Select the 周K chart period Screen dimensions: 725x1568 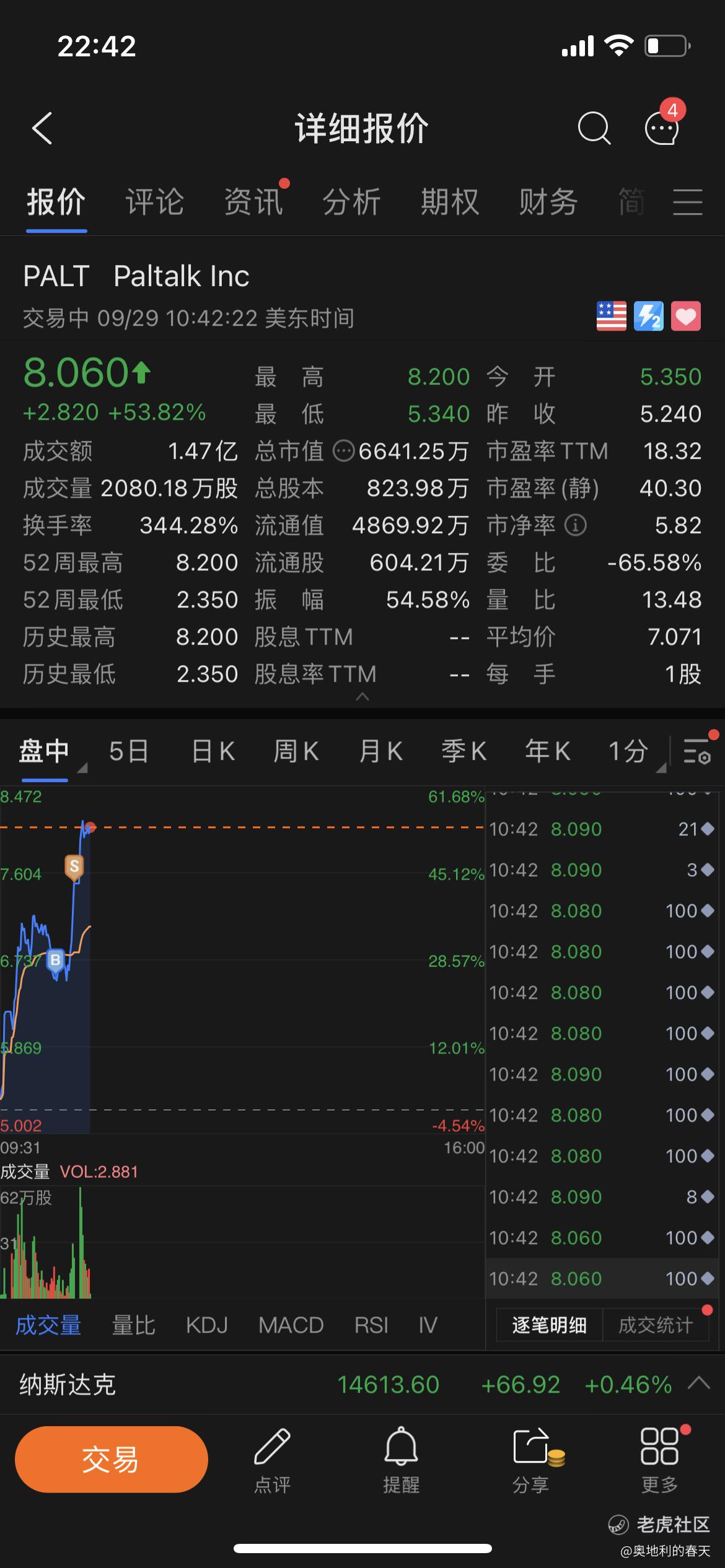(x=296, y=751)
